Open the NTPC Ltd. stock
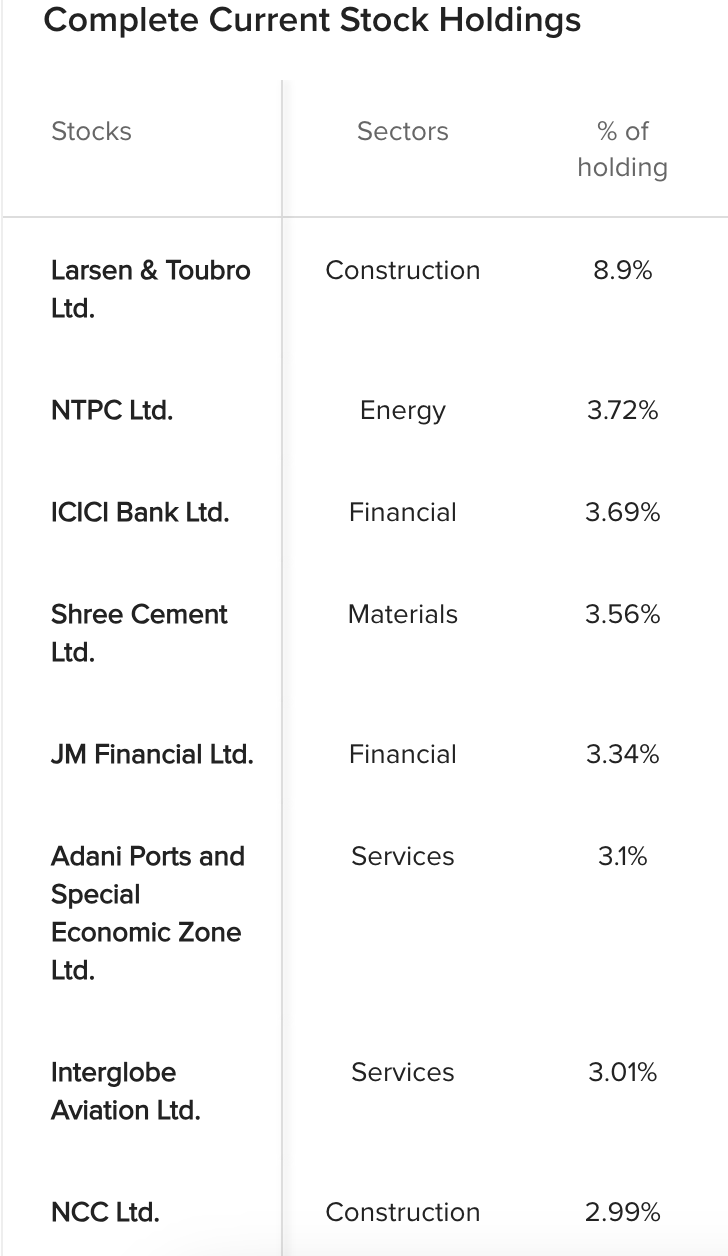This screenshot has height=1256, width=728. 112,410
